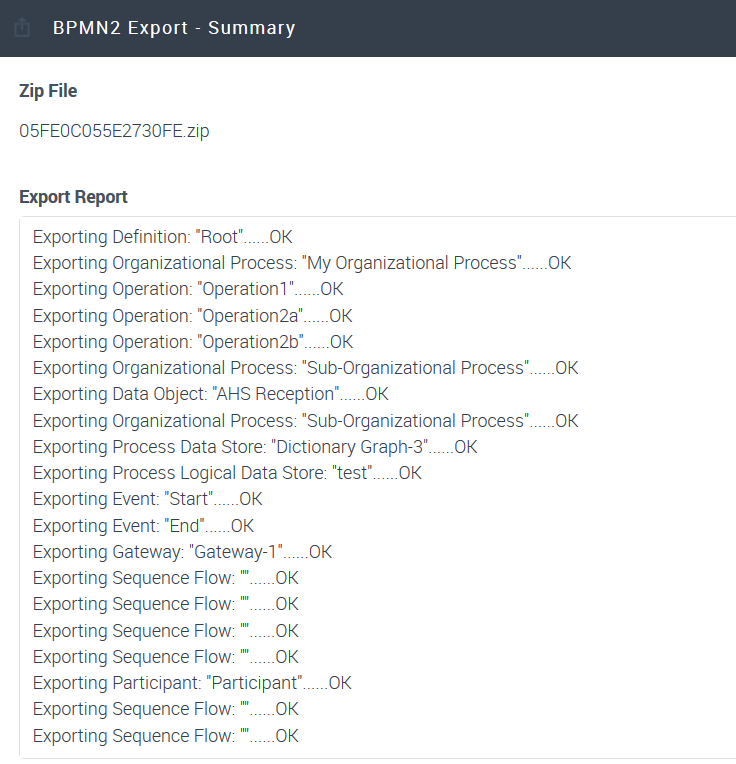Image resolution: width=736 pixels, height=764 pixels.
Task: Click the Gateway "Gateway-1" export line
Action: 182,552
